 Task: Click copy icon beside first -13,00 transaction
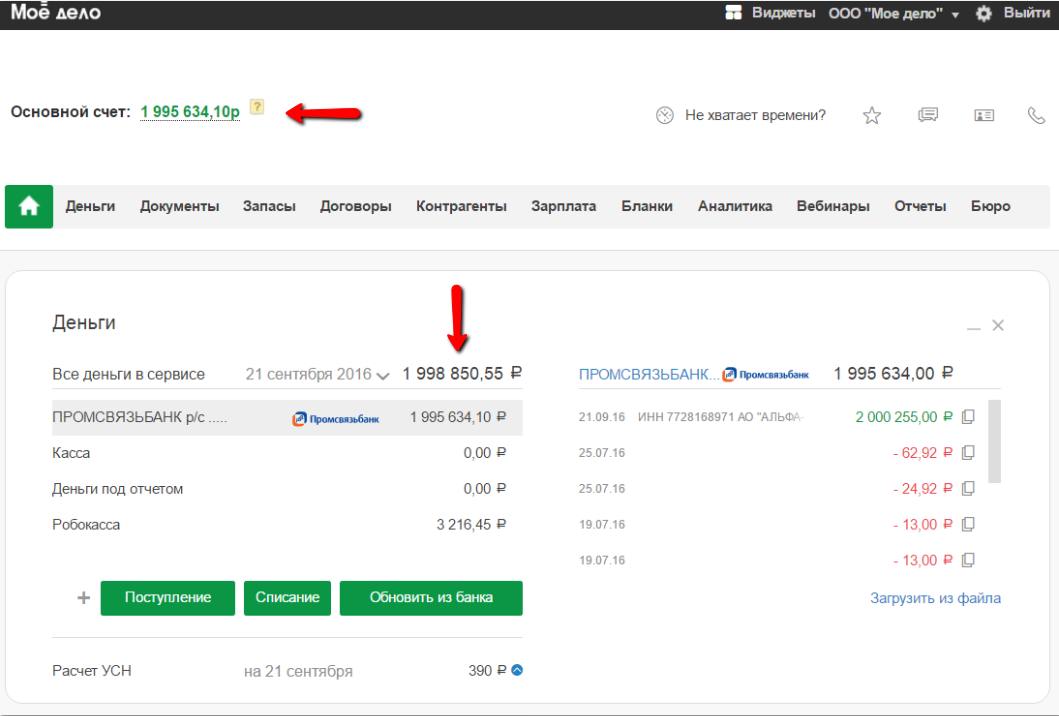(968, 524)
